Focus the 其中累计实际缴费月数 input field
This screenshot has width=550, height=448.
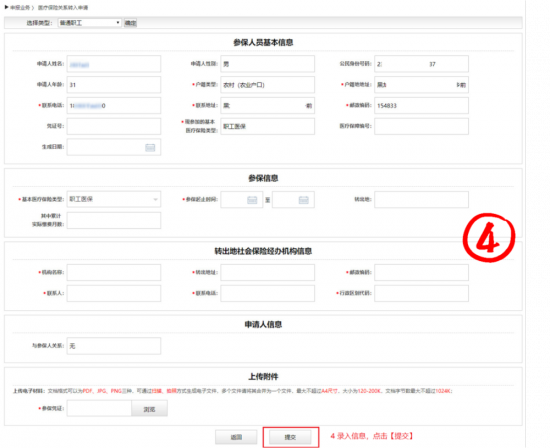tap(114, 220)
